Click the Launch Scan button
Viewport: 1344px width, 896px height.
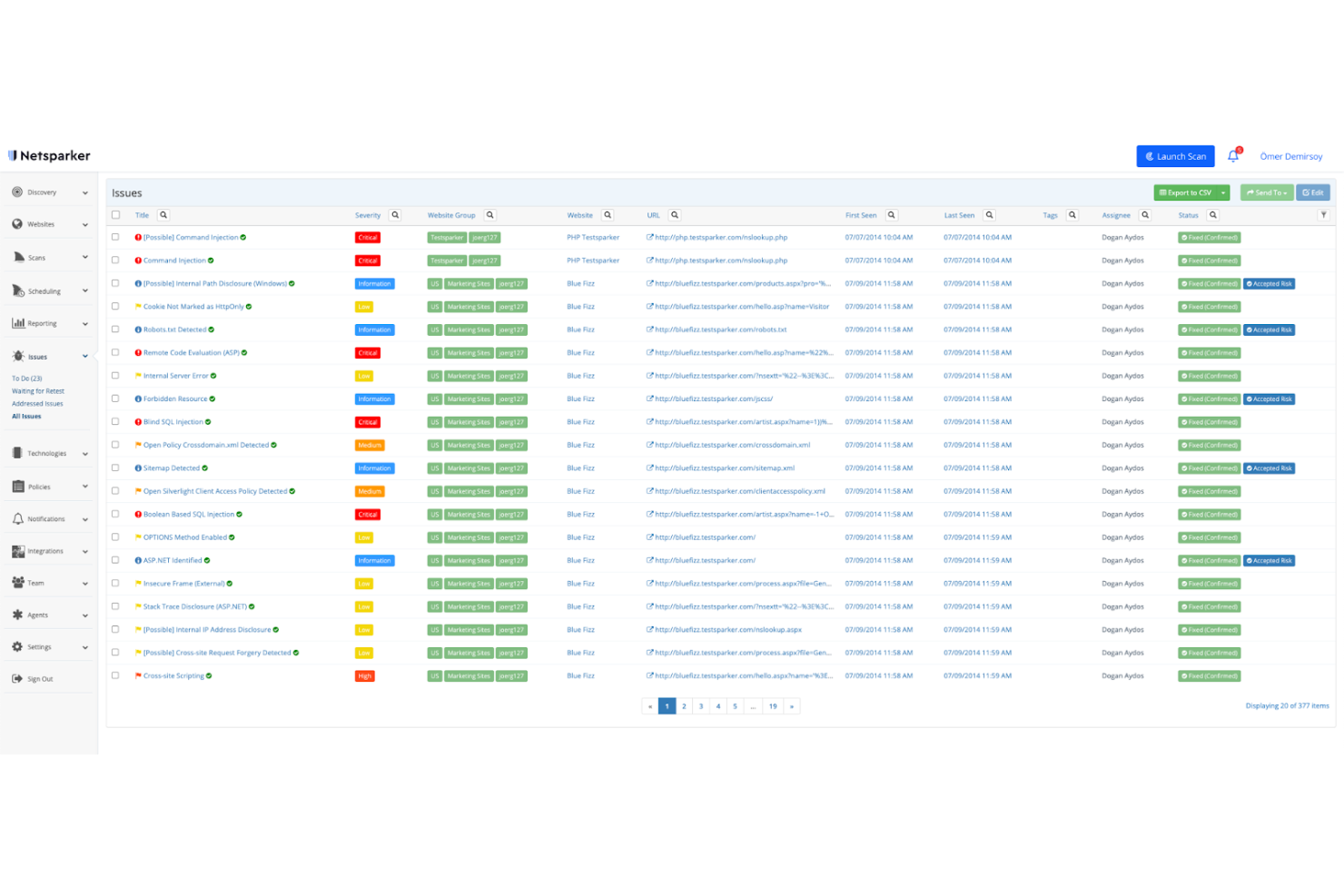pyautogui.click(x=1175, y=155)
